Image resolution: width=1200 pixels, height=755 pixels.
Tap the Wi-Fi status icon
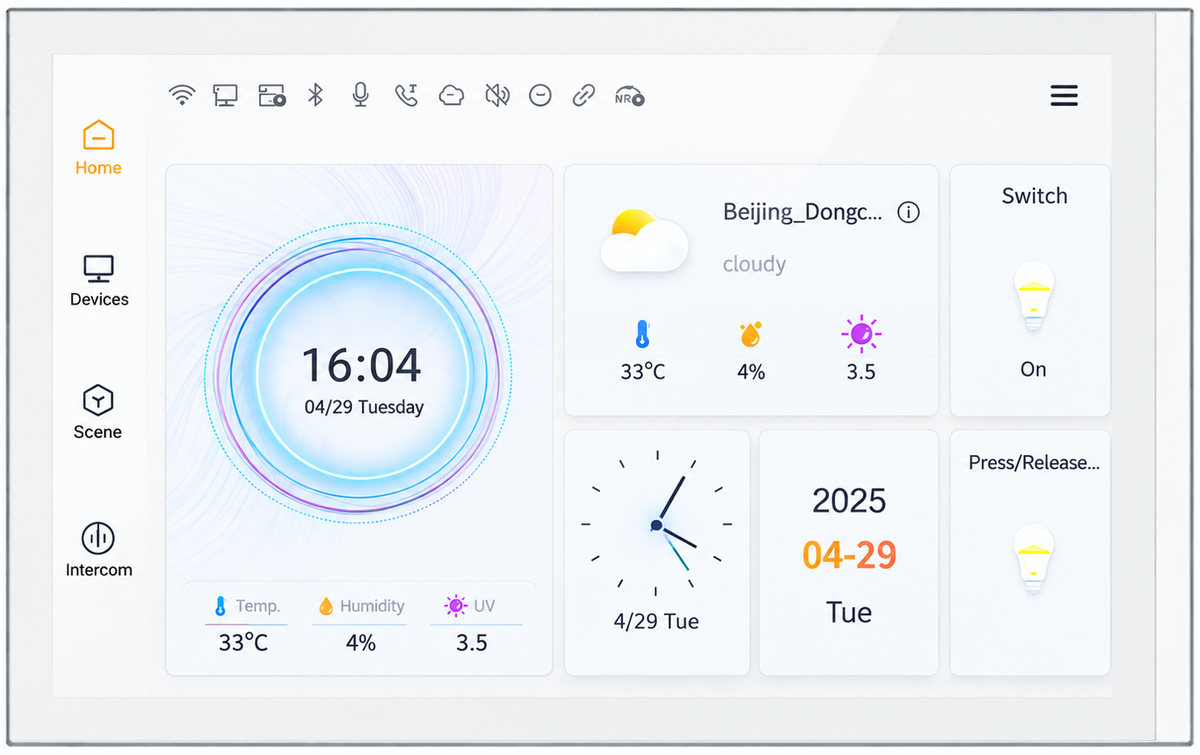click(x=181, y=95)
